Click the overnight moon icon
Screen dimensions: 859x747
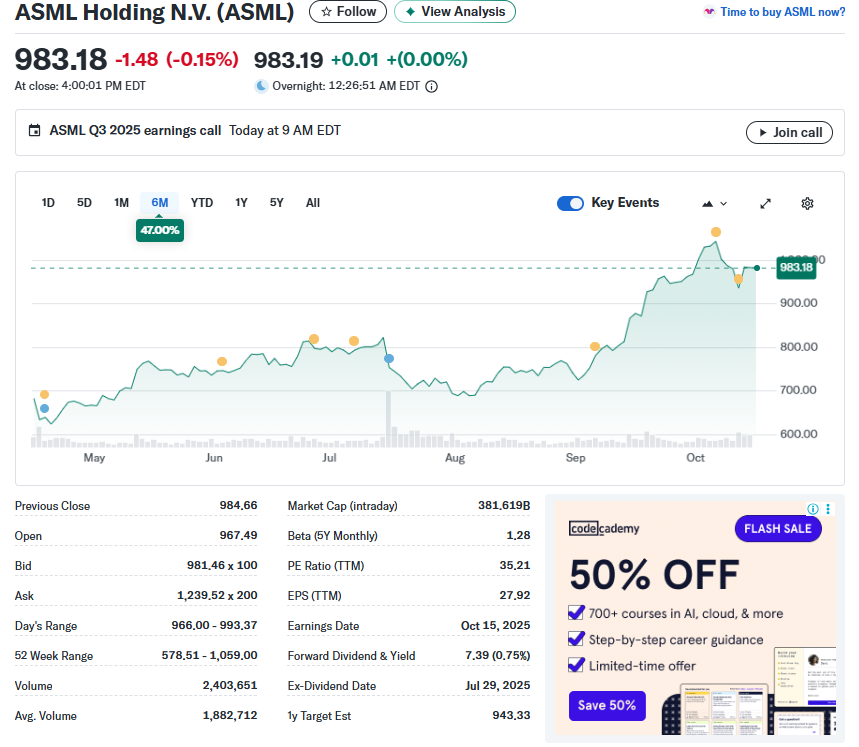[261, 86]
